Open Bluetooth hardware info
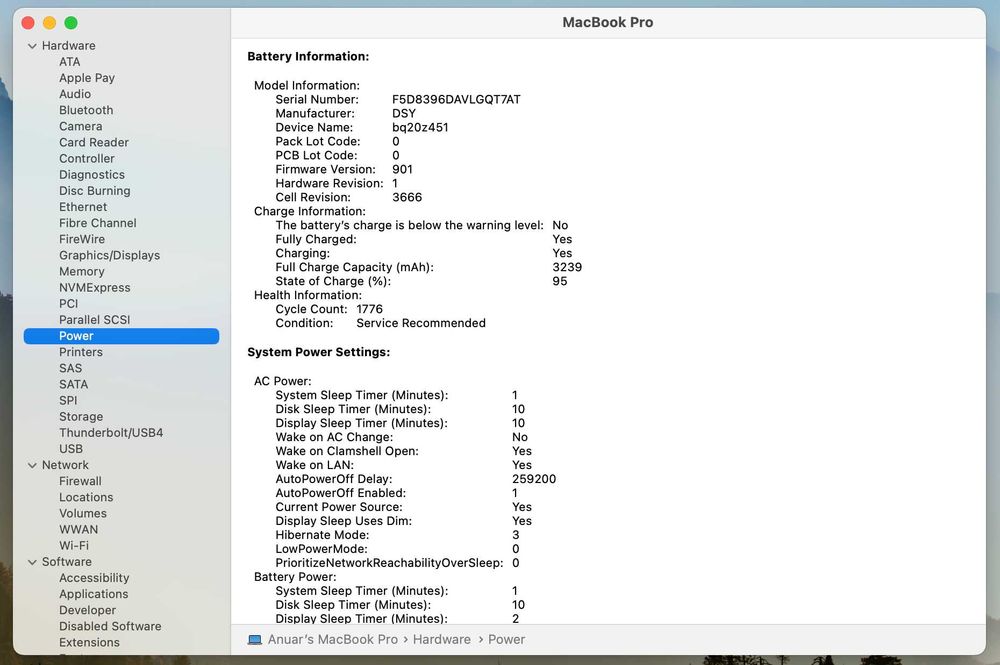 click(x=86, y=110)
